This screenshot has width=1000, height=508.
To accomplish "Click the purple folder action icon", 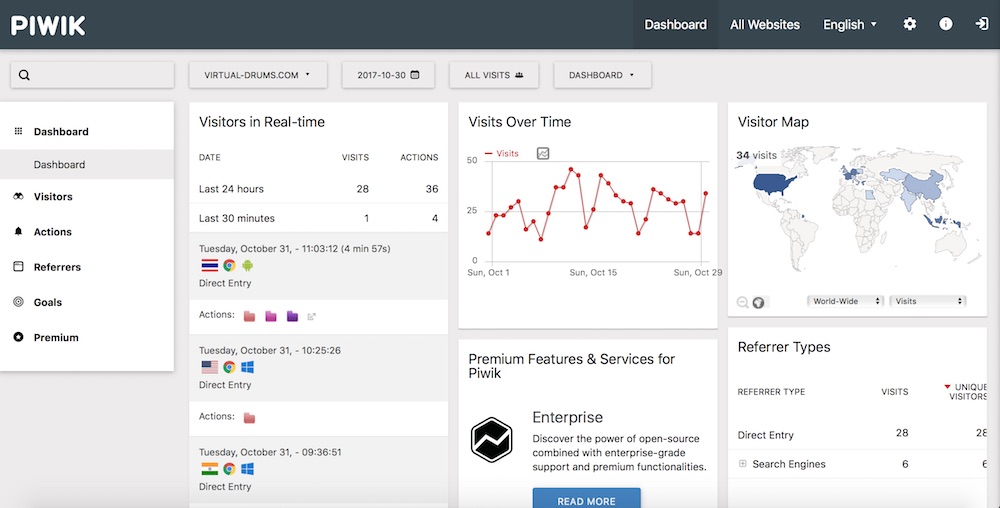I will coord(292,316).
